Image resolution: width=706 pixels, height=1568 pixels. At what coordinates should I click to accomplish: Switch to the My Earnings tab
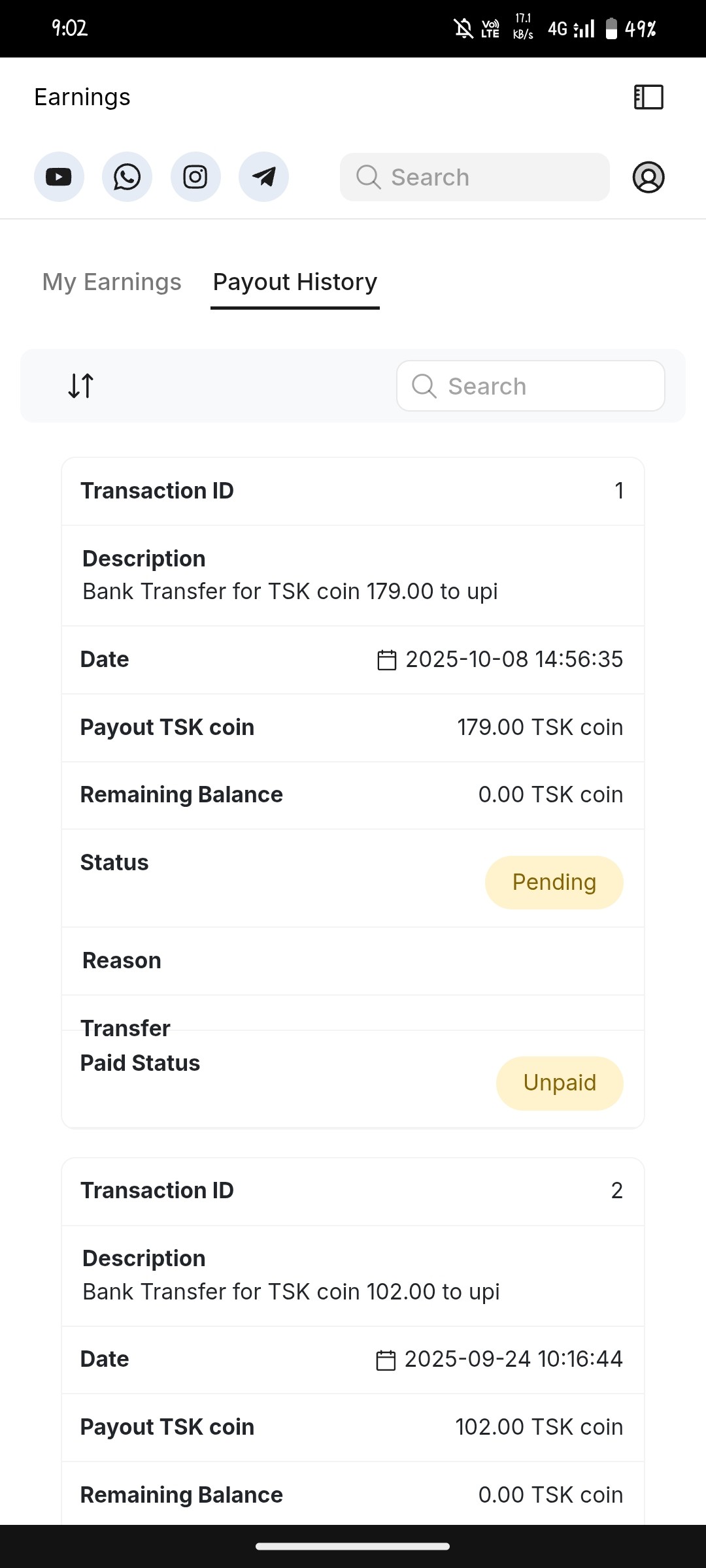(112, 282)
